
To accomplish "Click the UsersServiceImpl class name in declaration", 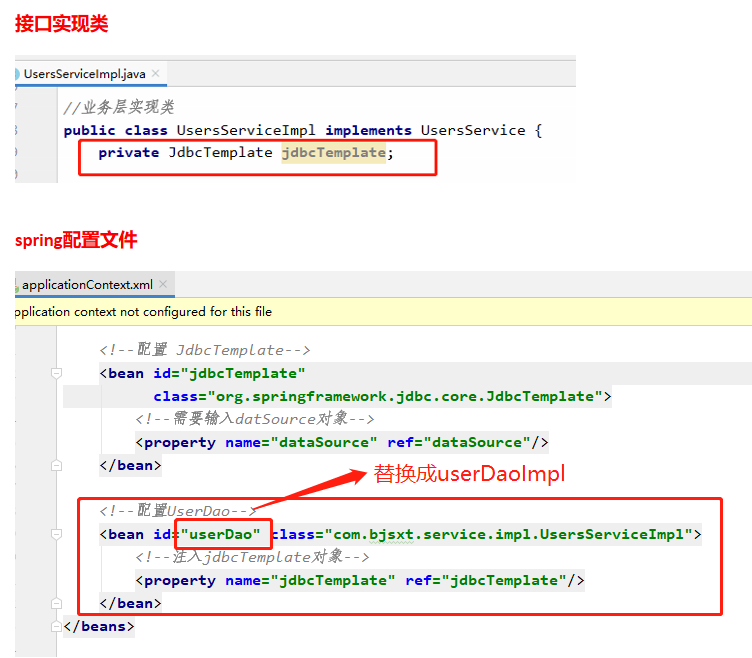I will (x=246, y=130).
